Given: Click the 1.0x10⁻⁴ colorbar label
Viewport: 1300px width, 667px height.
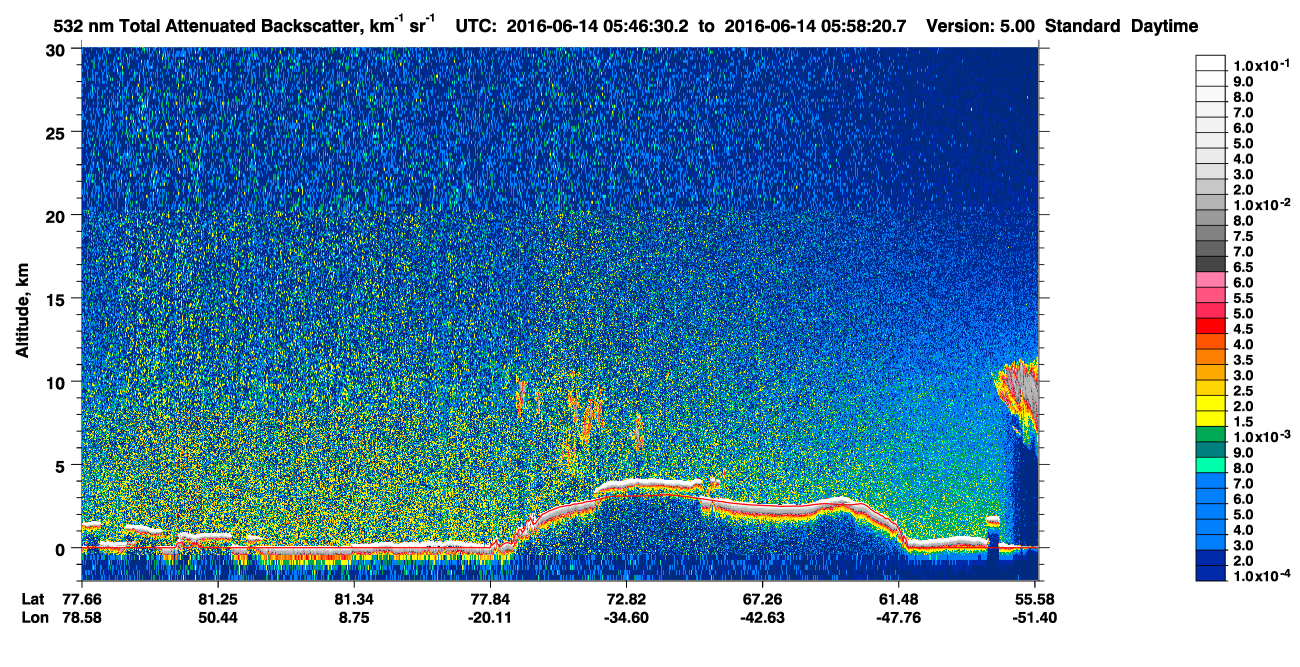Looking at the screenshot, I should pos(1261,576).
